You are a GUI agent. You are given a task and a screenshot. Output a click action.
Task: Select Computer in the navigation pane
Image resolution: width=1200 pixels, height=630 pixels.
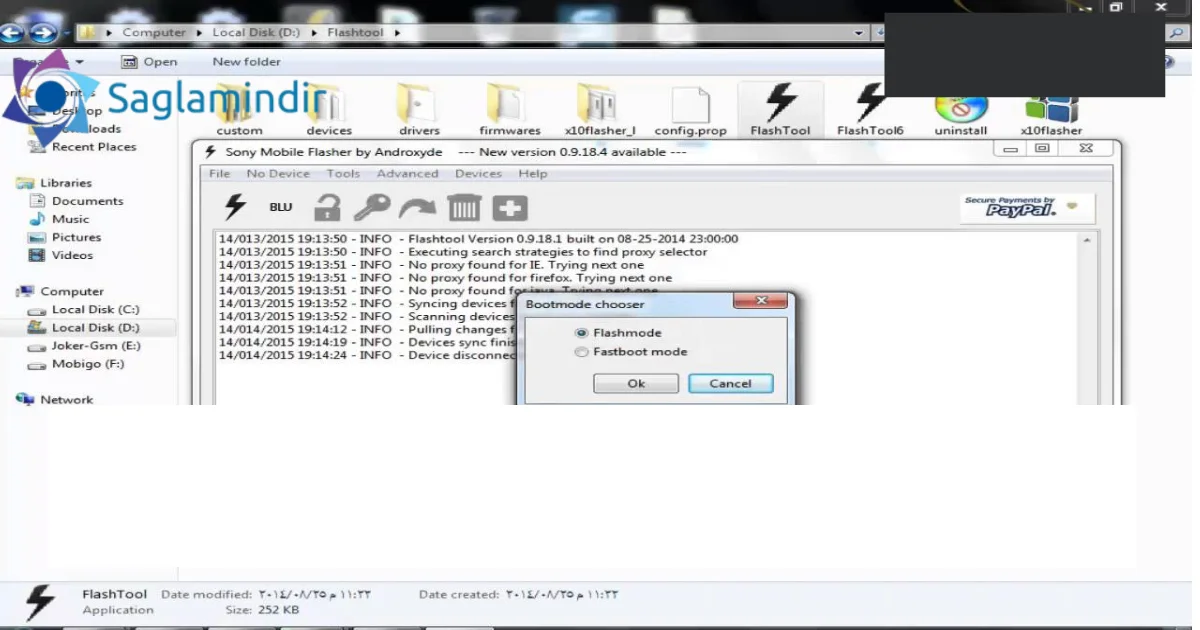click(x=61, y=291)
